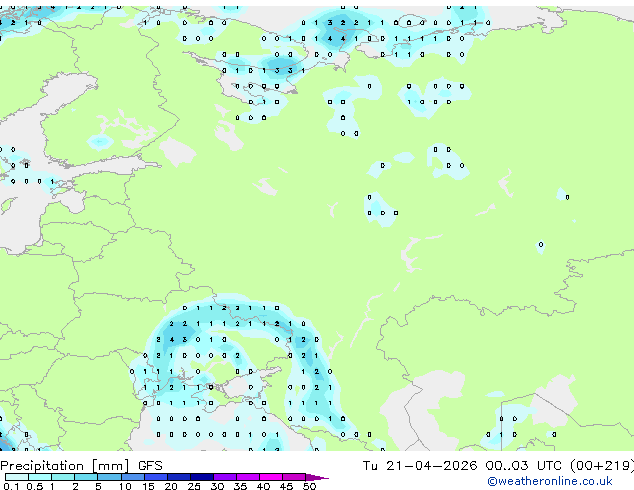The width and height of the screenshot is (634, 490).
Task: Click the 45–50 mm legend swatch
Action: pos(294,477)
